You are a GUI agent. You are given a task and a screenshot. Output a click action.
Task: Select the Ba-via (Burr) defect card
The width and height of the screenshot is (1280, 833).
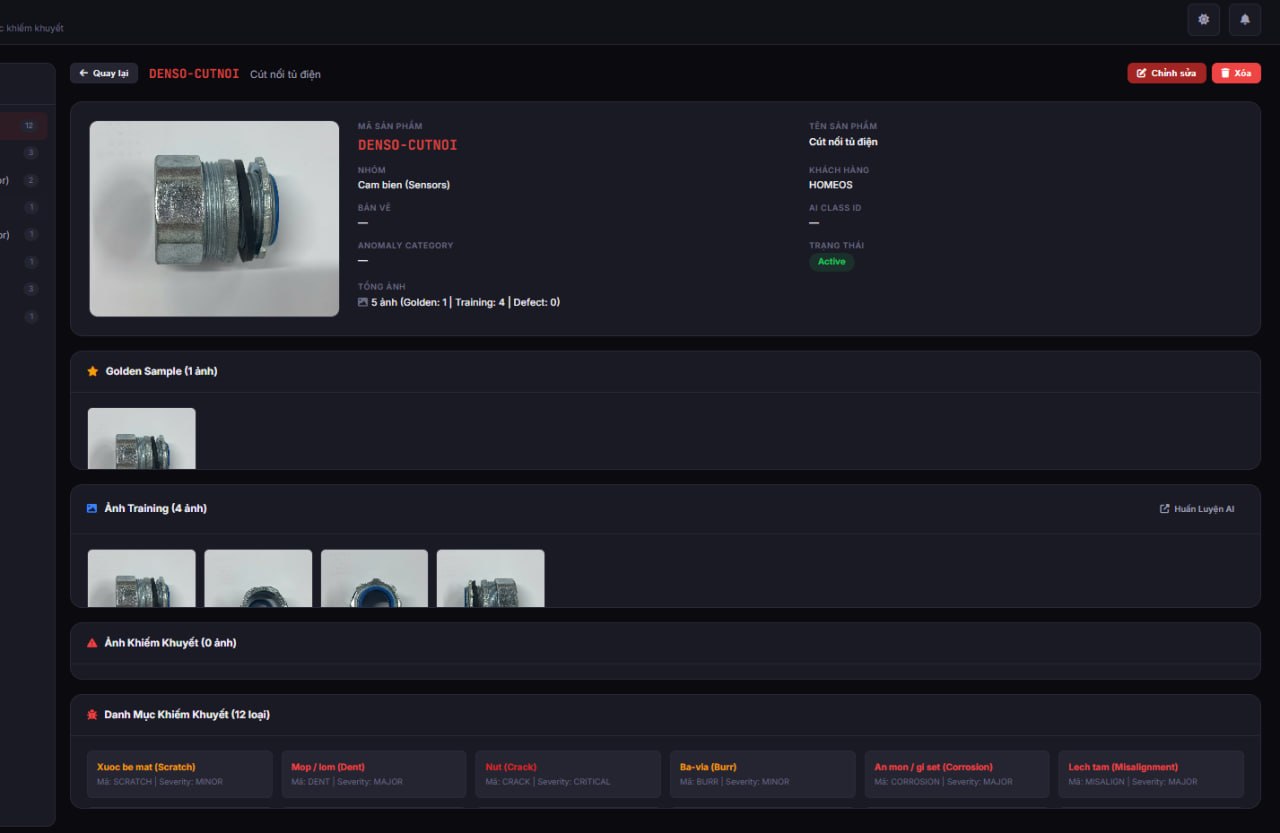[x=763, y=774]
